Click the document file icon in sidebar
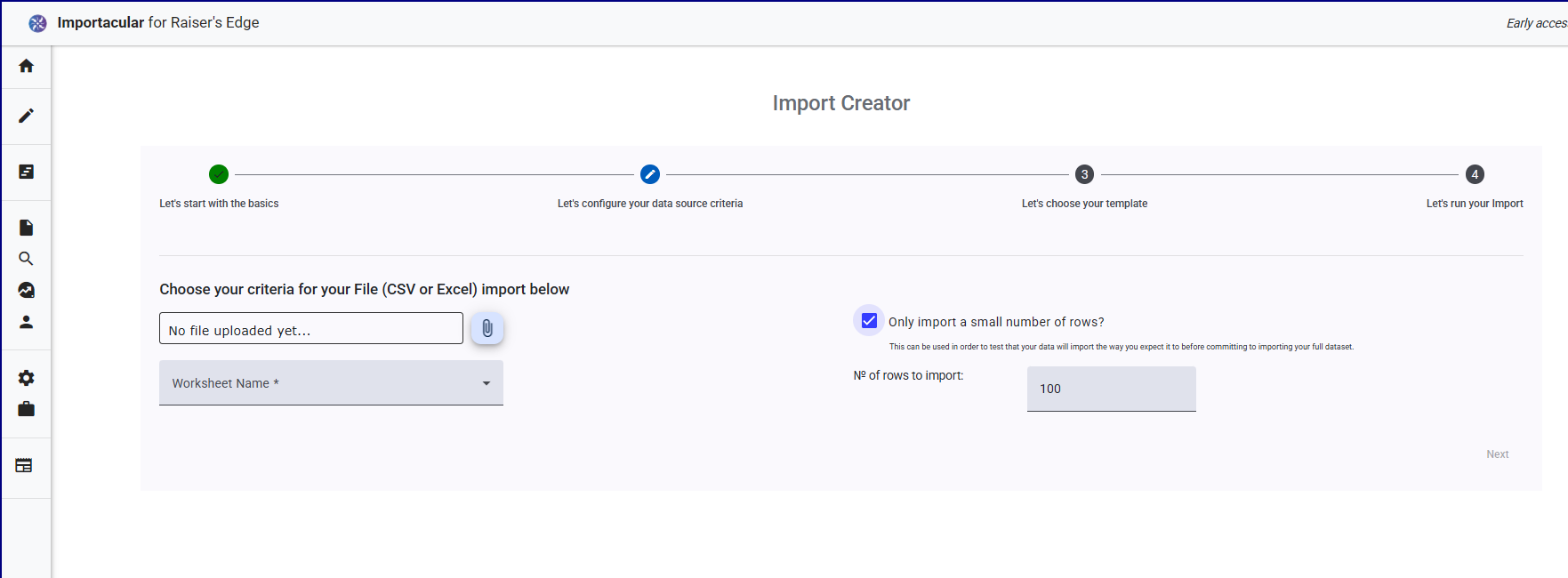The height and width of the screenshot is (578, 1568). tap(27, 228)
